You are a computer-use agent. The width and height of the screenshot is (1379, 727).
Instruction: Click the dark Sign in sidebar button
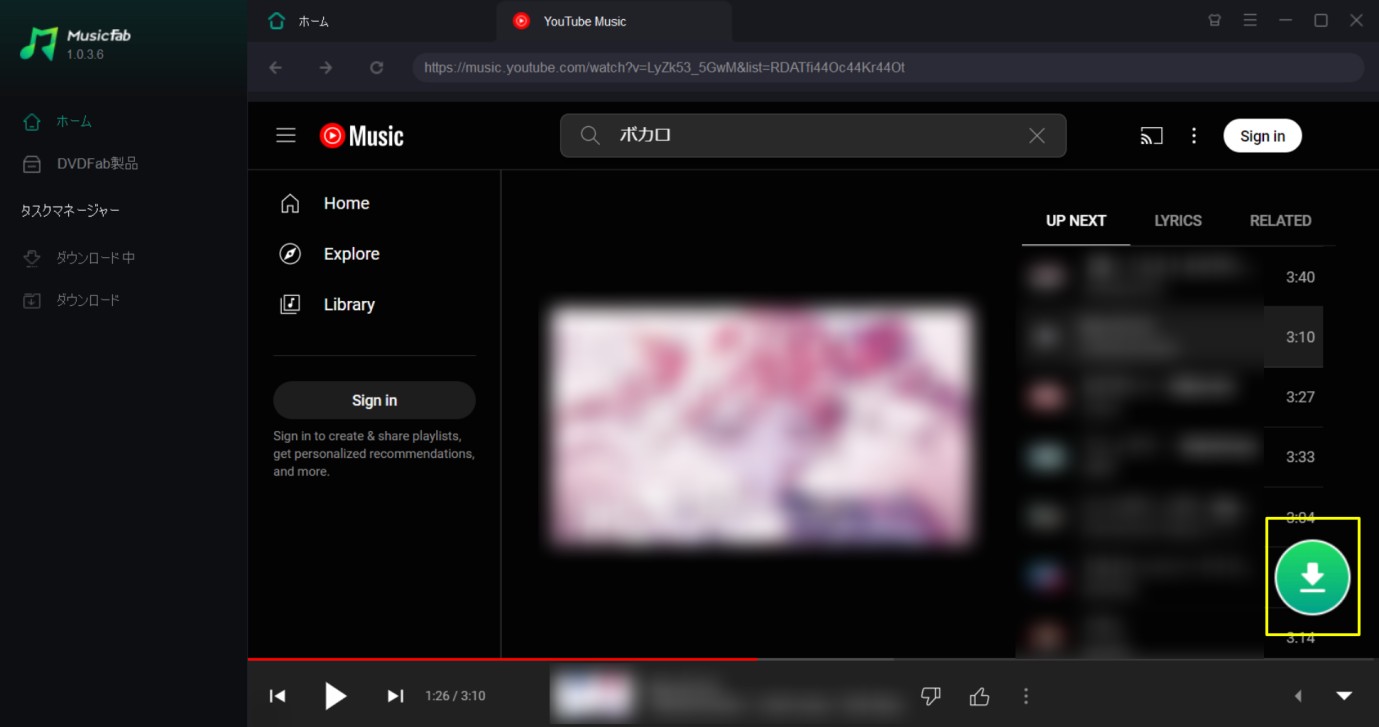(x=374, y=400)
